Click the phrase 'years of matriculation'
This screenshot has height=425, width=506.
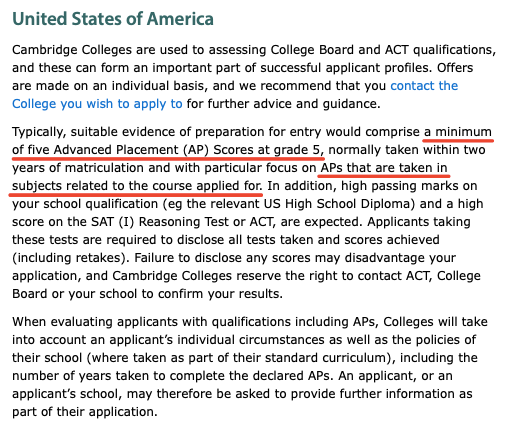tap(78, 168)
